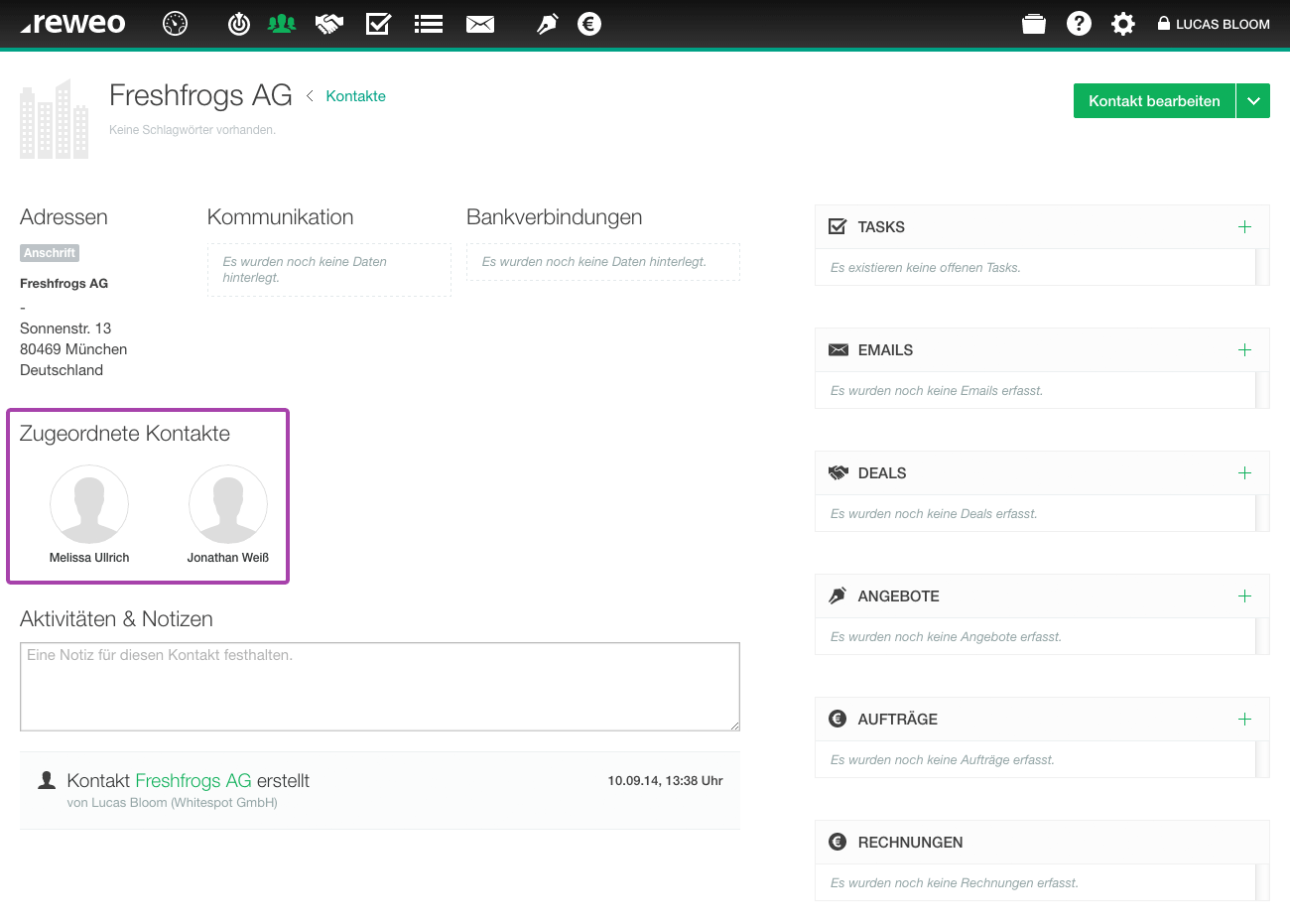The width and height of the screenshot is (1290, 924).
Task: Click the '10.09.14, 13:38 Uhr' timestamp
Action: coord(665,781)
